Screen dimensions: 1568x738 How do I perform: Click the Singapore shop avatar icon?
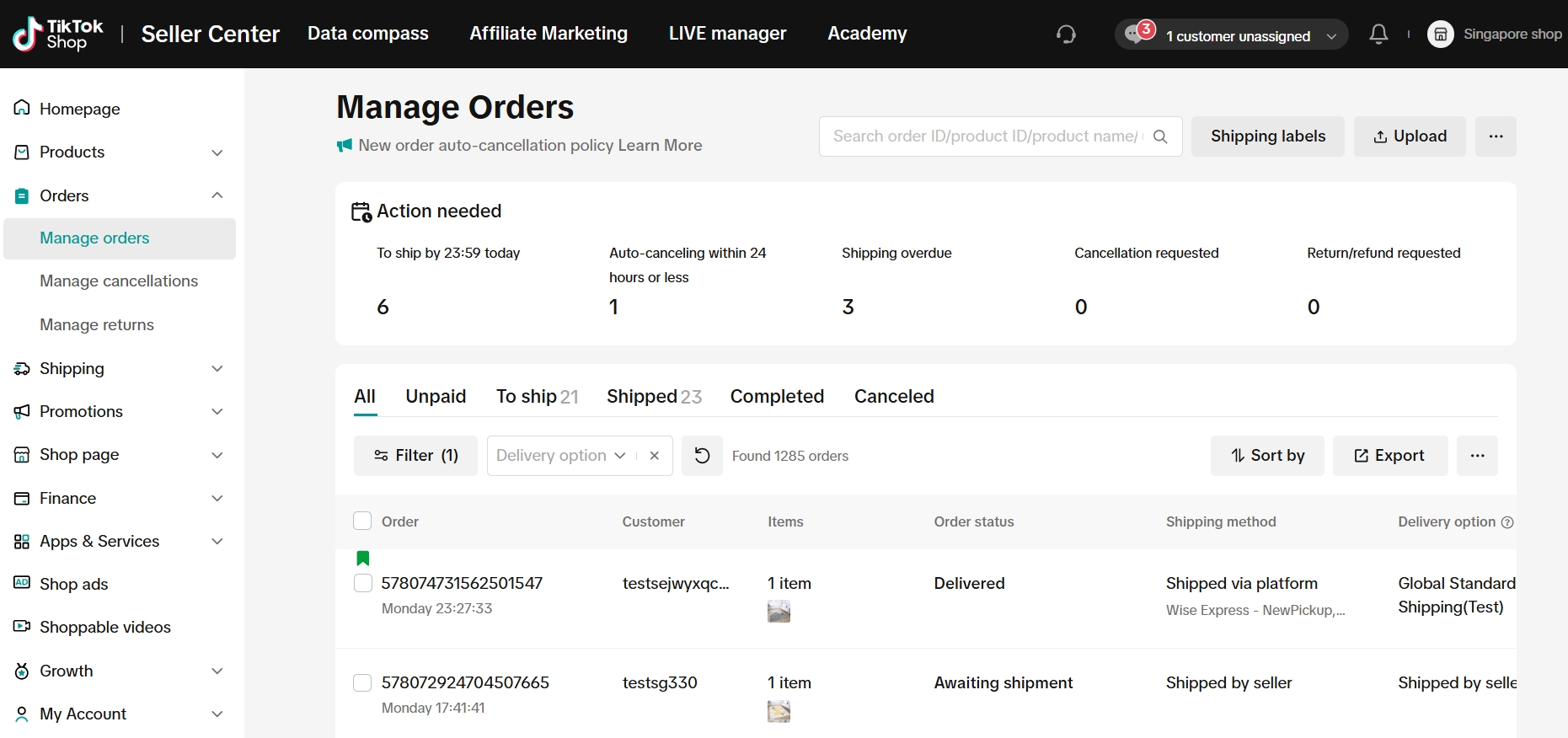click(x=1441, y=35)
